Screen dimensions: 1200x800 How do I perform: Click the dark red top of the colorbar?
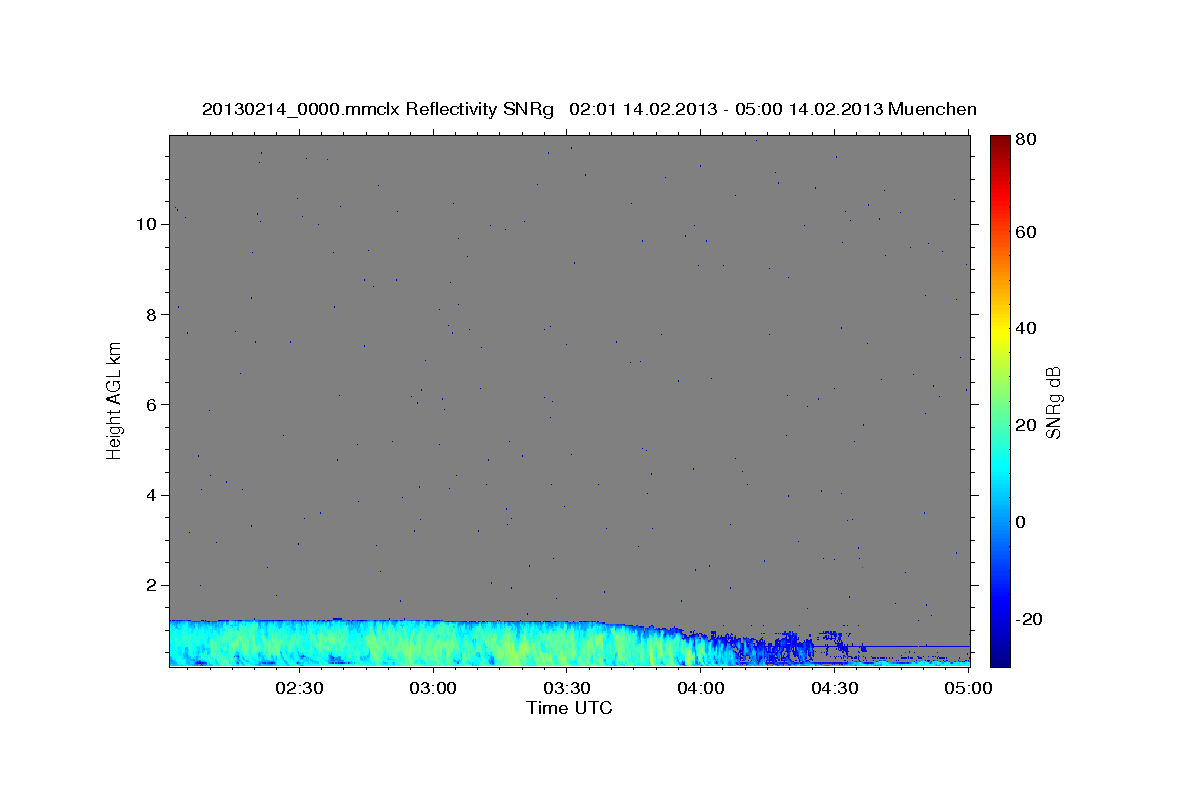pyautogui.click(x=1000, y=143)
